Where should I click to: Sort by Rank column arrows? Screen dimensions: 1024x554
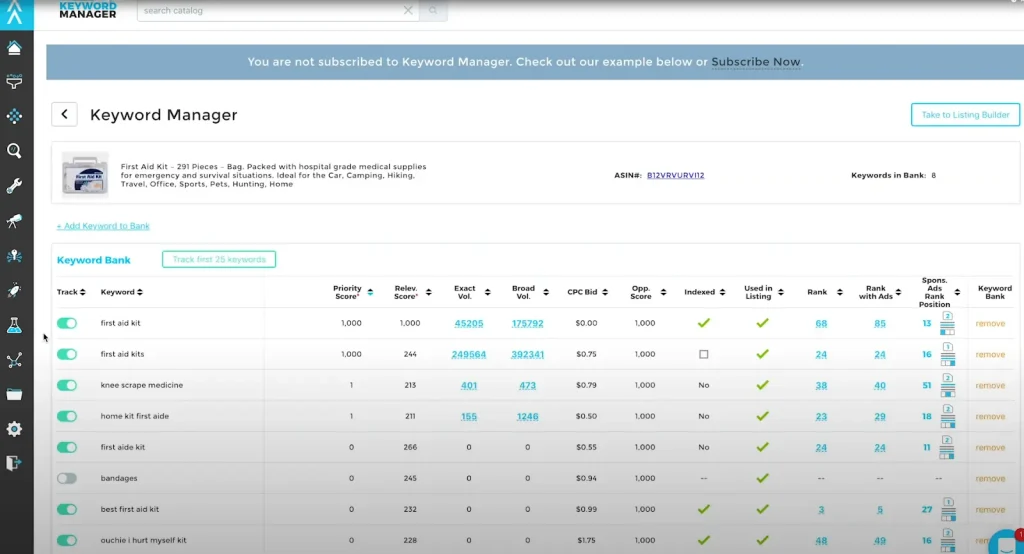[840, 292]
